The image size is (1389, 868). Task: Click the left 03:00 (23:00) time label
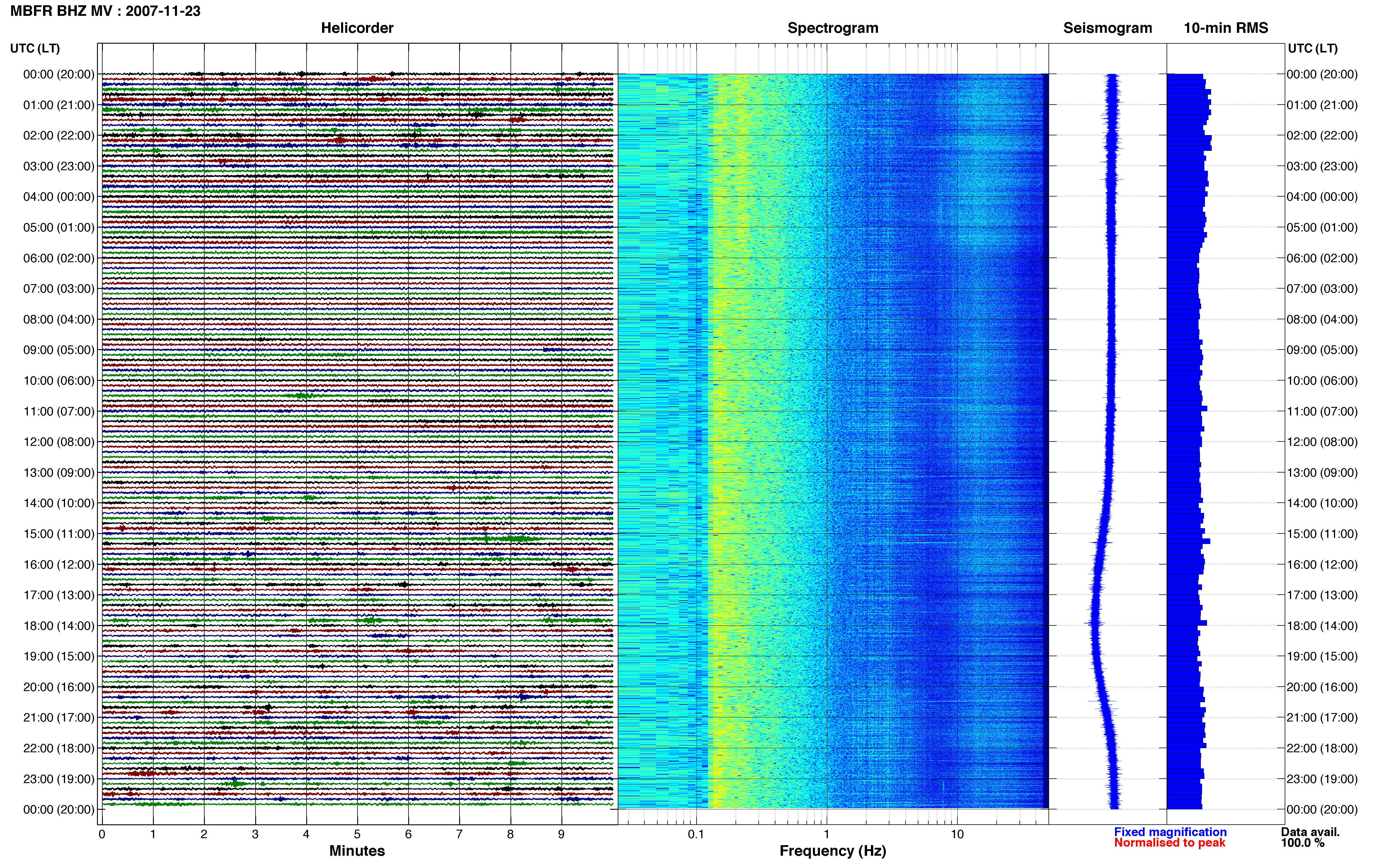[x=59, y=166]
